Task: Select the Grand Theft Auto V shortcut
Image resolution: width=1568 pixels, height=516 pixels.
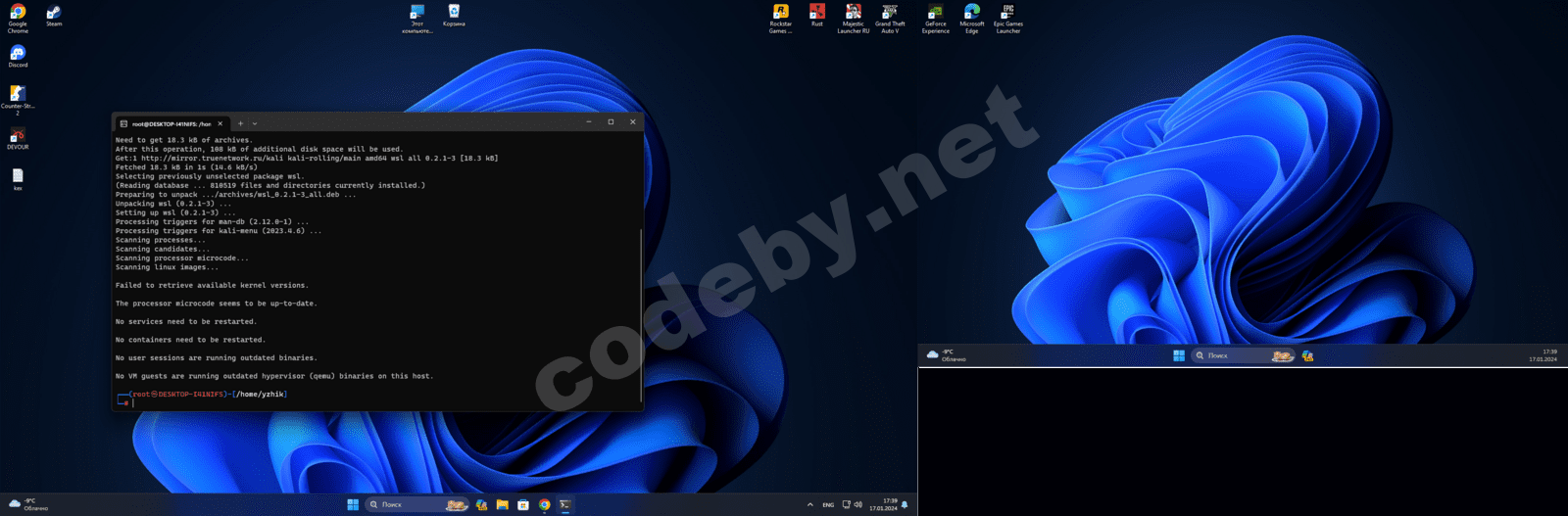Action: tap(890, 18)
